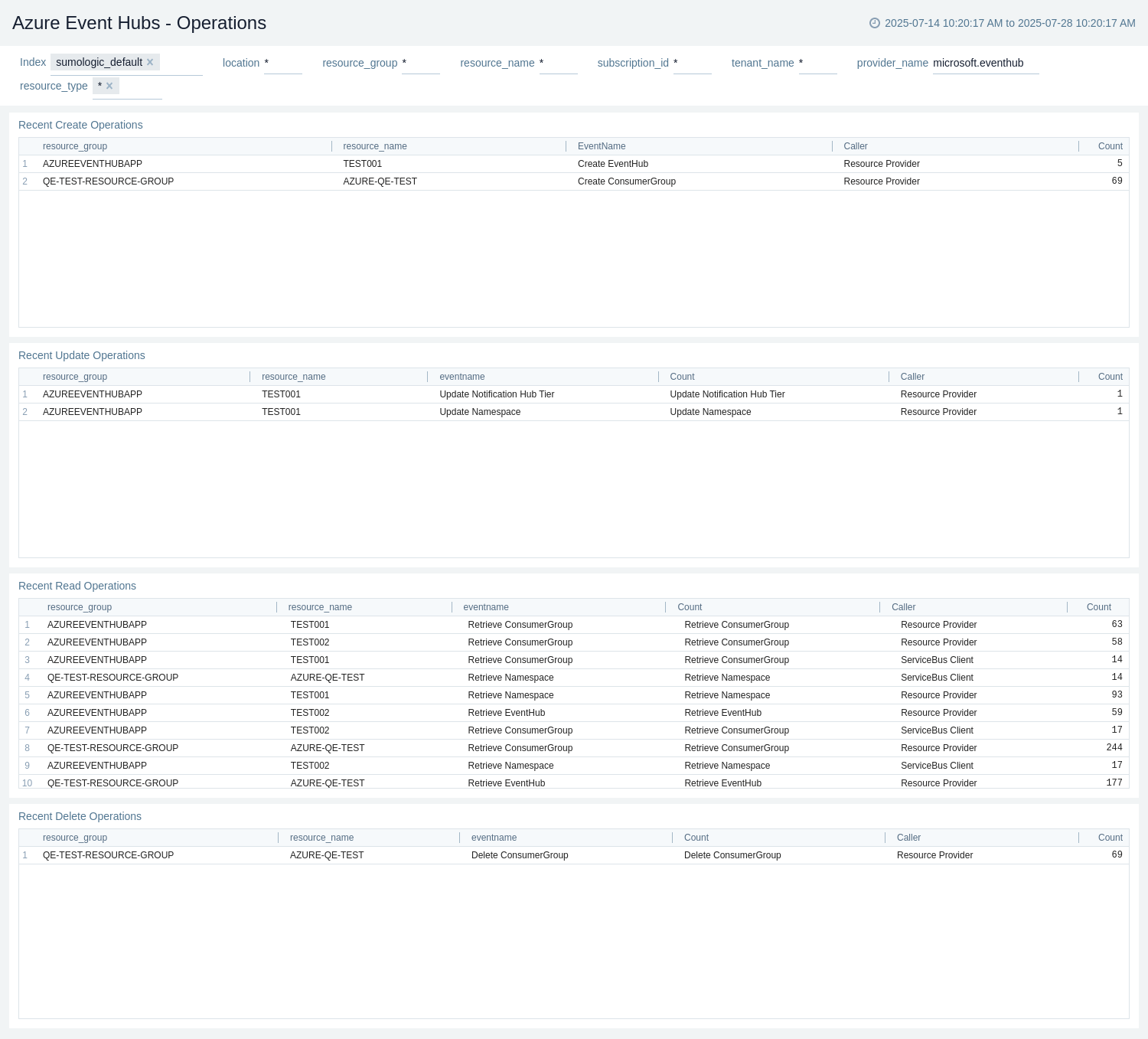
Task: Open the Recent Delete Operations panel title
Action: tap(80, 816)
